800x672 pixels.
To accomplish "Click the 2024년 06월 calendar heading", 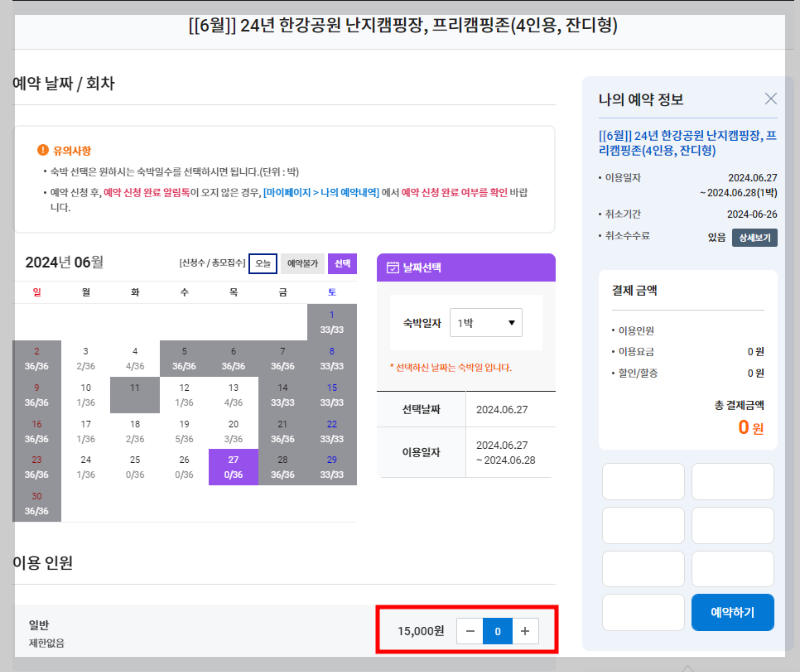I will click(x=64, y=262).
